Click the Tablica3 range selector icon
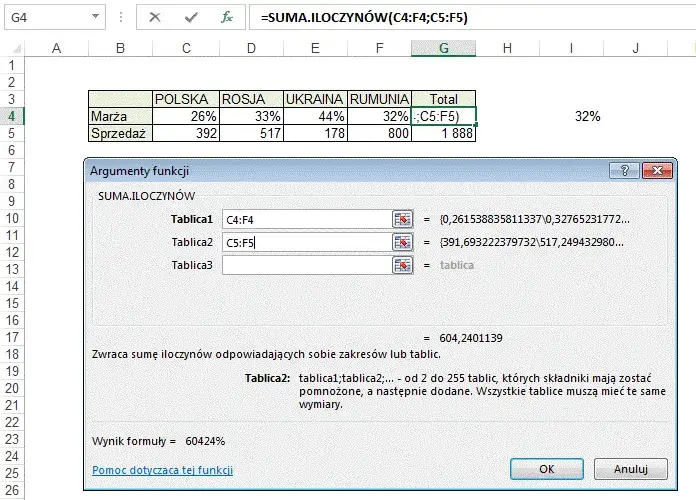Image resolution: width=696 pixels, height=500 pixels. tap(402, 265)
